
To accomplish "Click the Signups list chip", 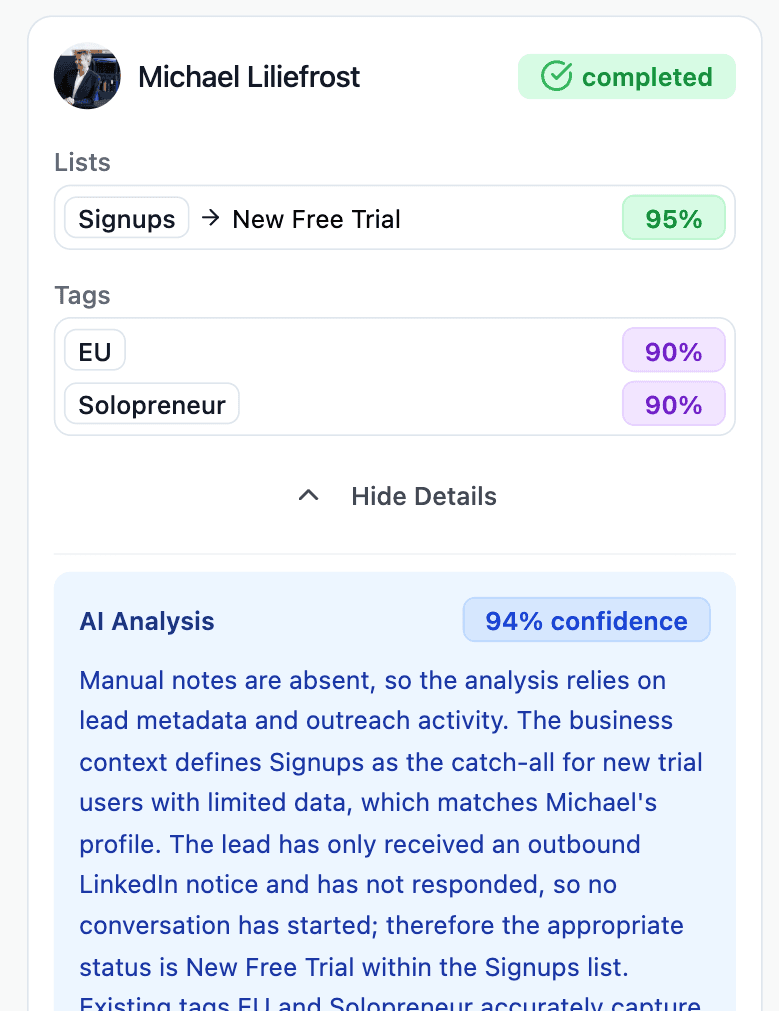I will 126,218.
